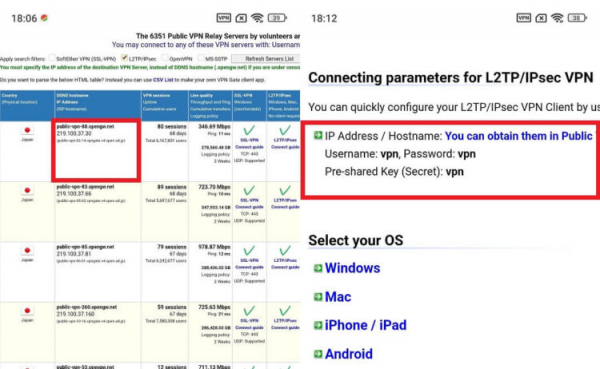Click the green arrow icon beside Windows
The height and width of the screenshot is (369, 600).
tap(318, 268)
